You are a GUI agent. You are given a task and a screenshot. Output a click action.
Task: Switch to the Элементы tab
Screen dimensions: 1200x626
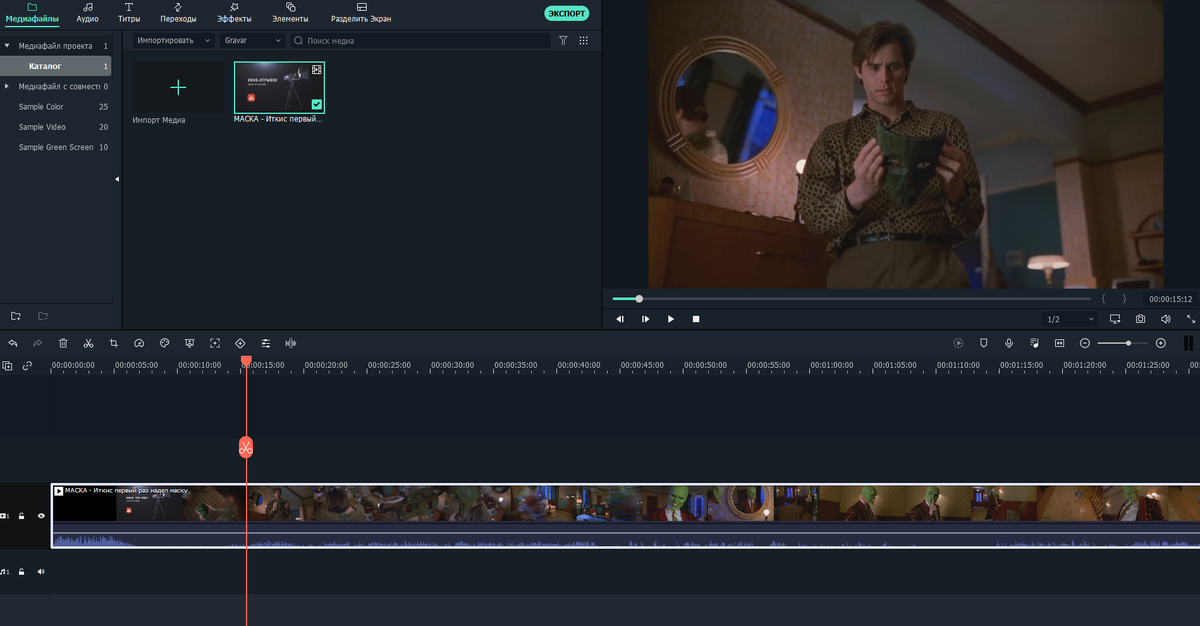[290, 13]
